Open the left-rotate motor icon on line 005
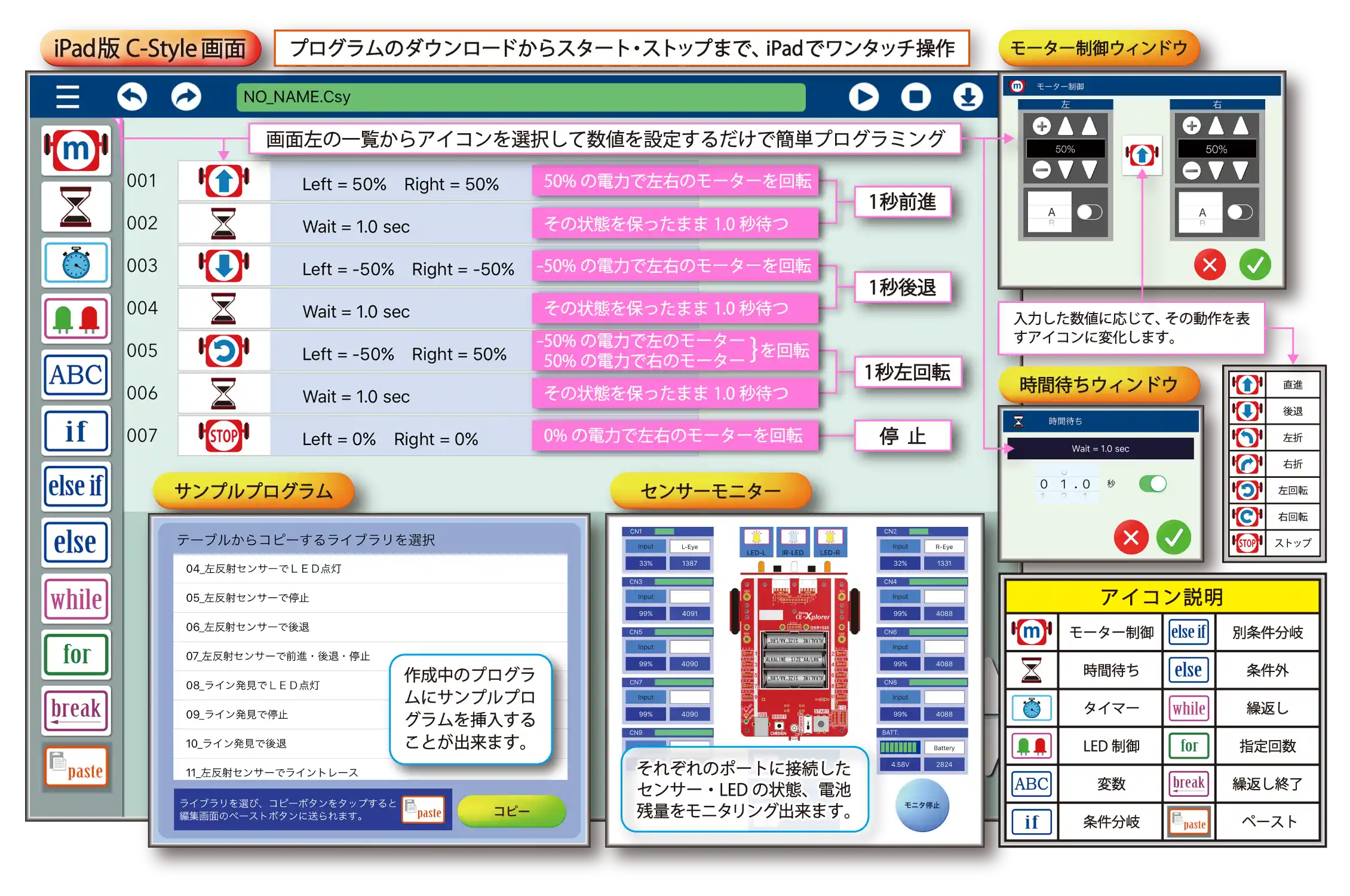 point(224,351)
